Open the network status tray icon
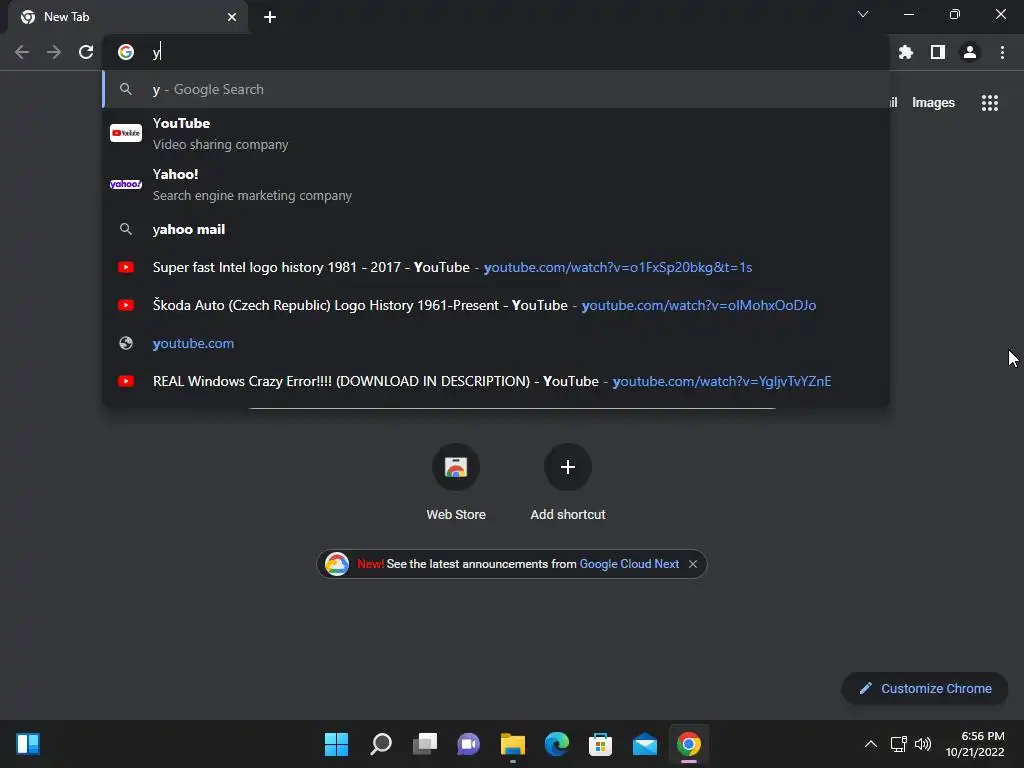 [899, 744]
